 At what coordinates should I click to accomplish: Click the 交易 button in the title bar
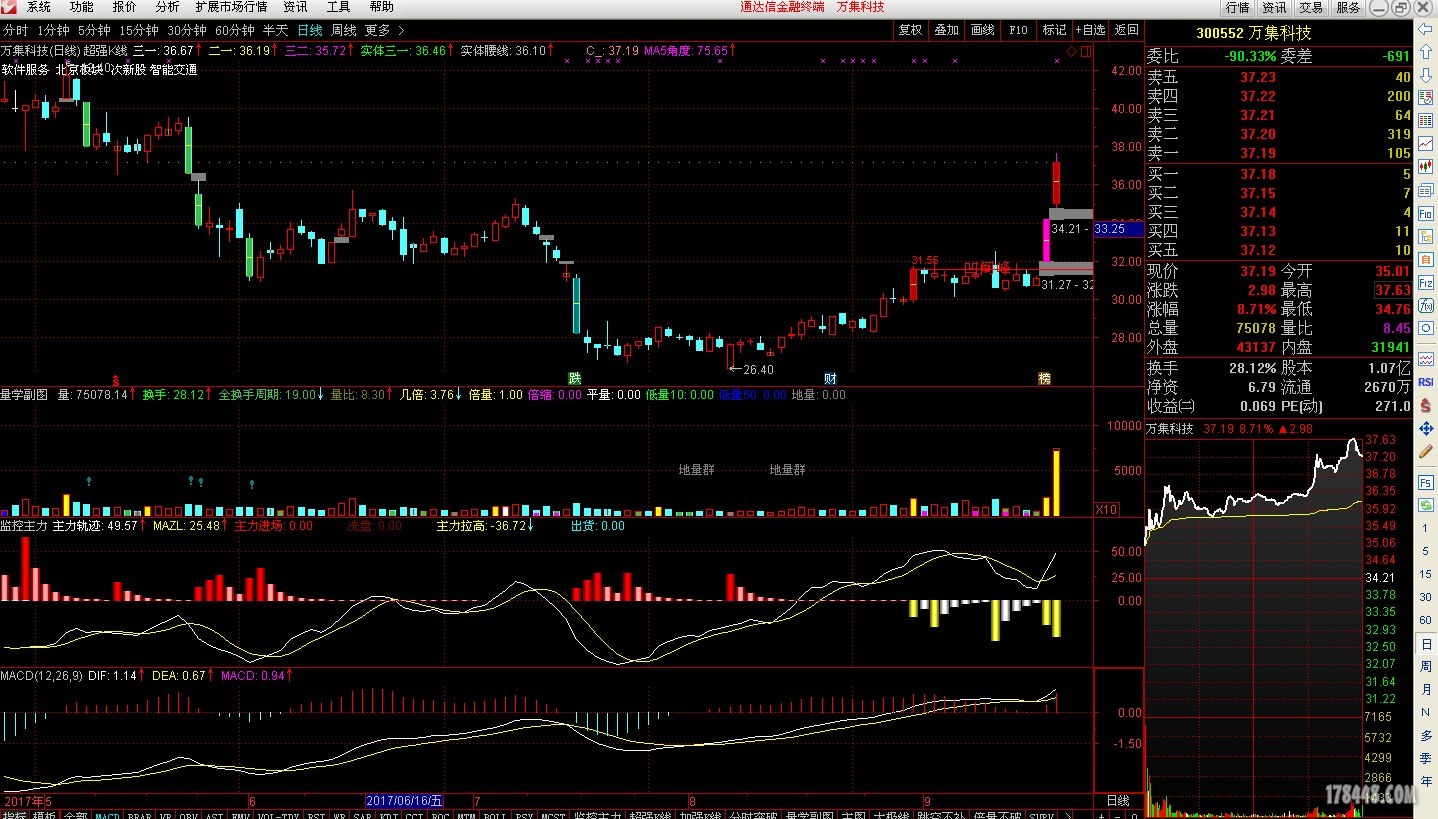pyautogui.click(x=1311, y=7)
